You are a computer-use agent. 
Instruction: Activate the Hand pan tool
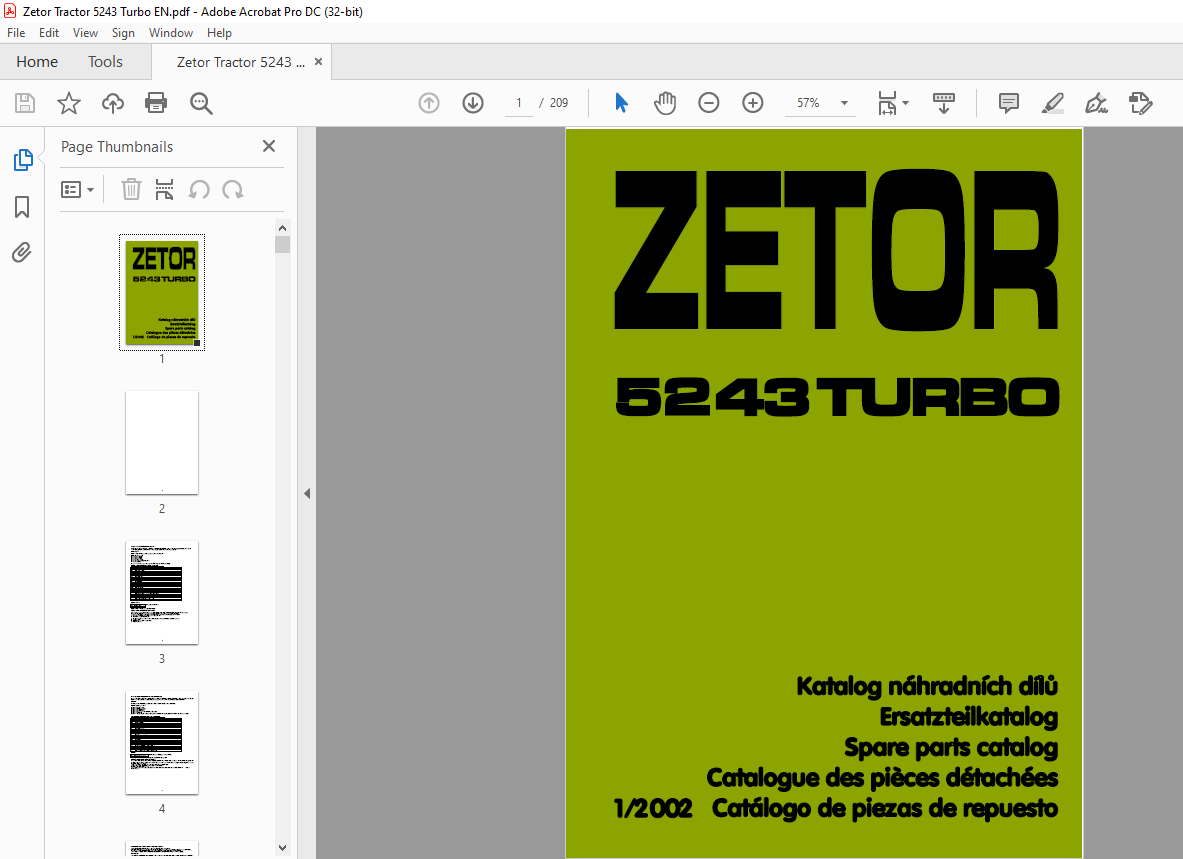[x=665, y=103]
